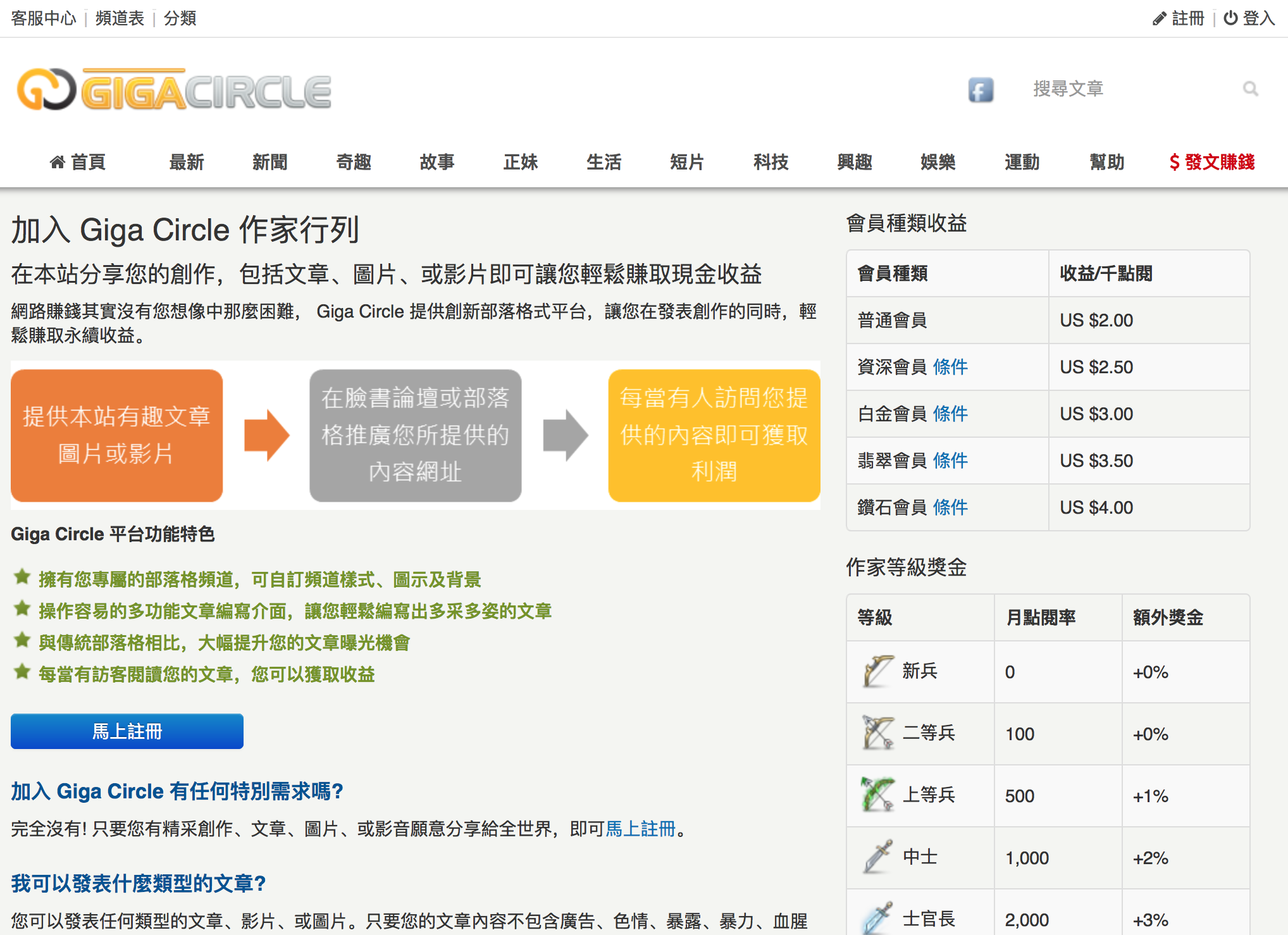Viewport: 1288px width, 935px height.
Task: Click 條件 link next to 鑽石會員
Action: (x=950, y=507)
